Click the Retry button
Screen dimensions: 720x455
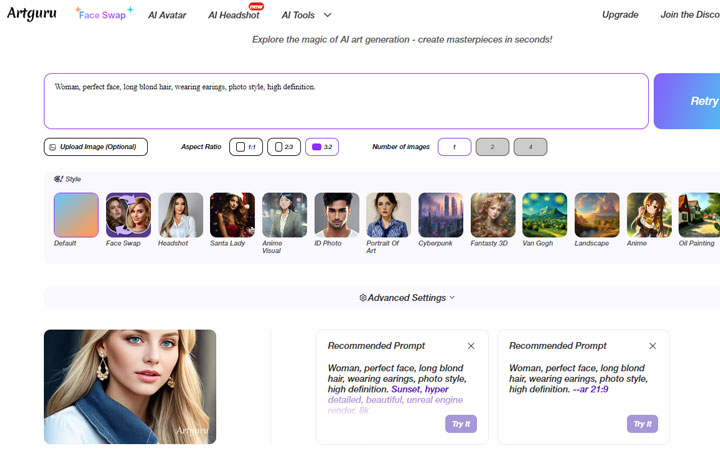[x=687, y=101]
